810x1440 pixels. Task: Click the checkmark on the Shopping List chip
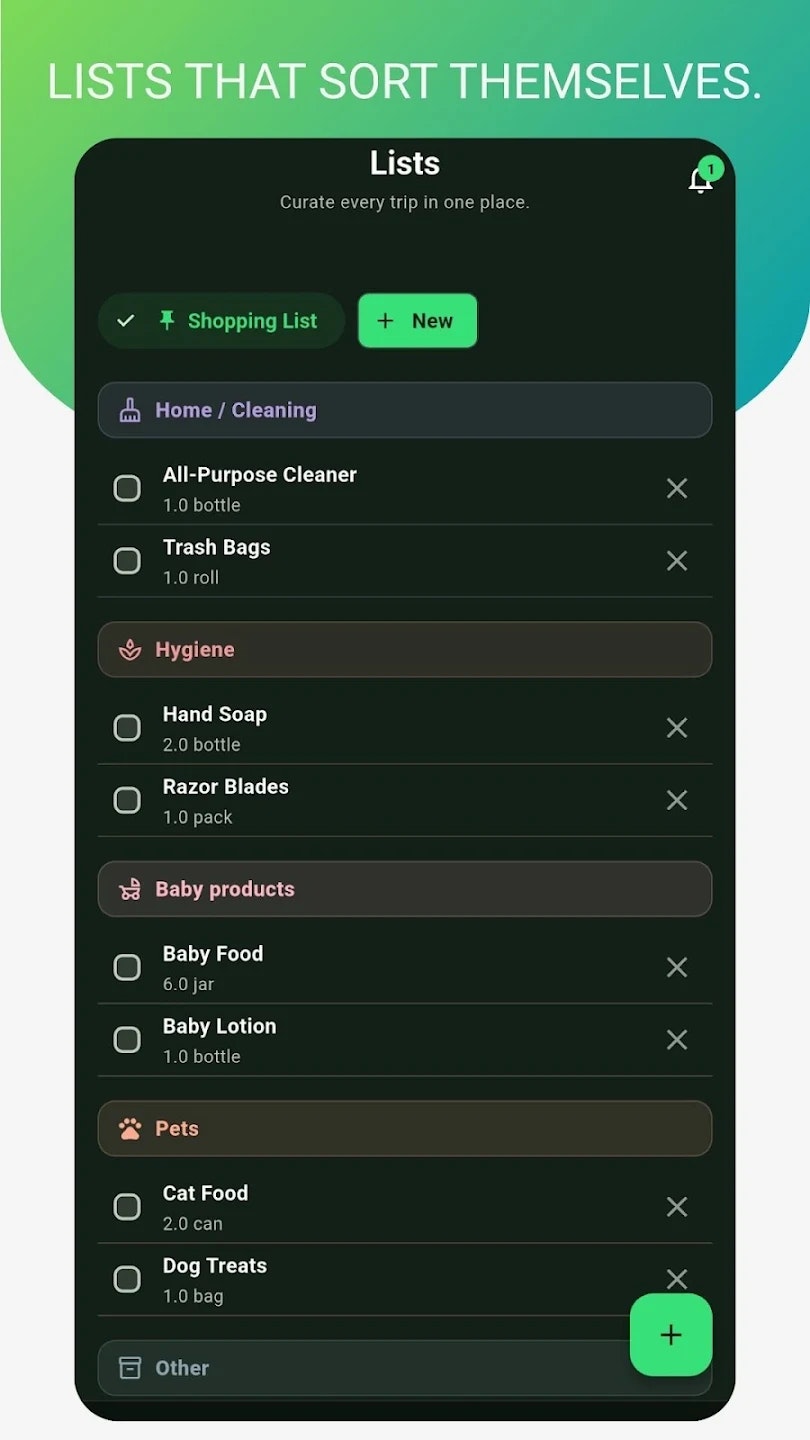[x=126, y=320]
